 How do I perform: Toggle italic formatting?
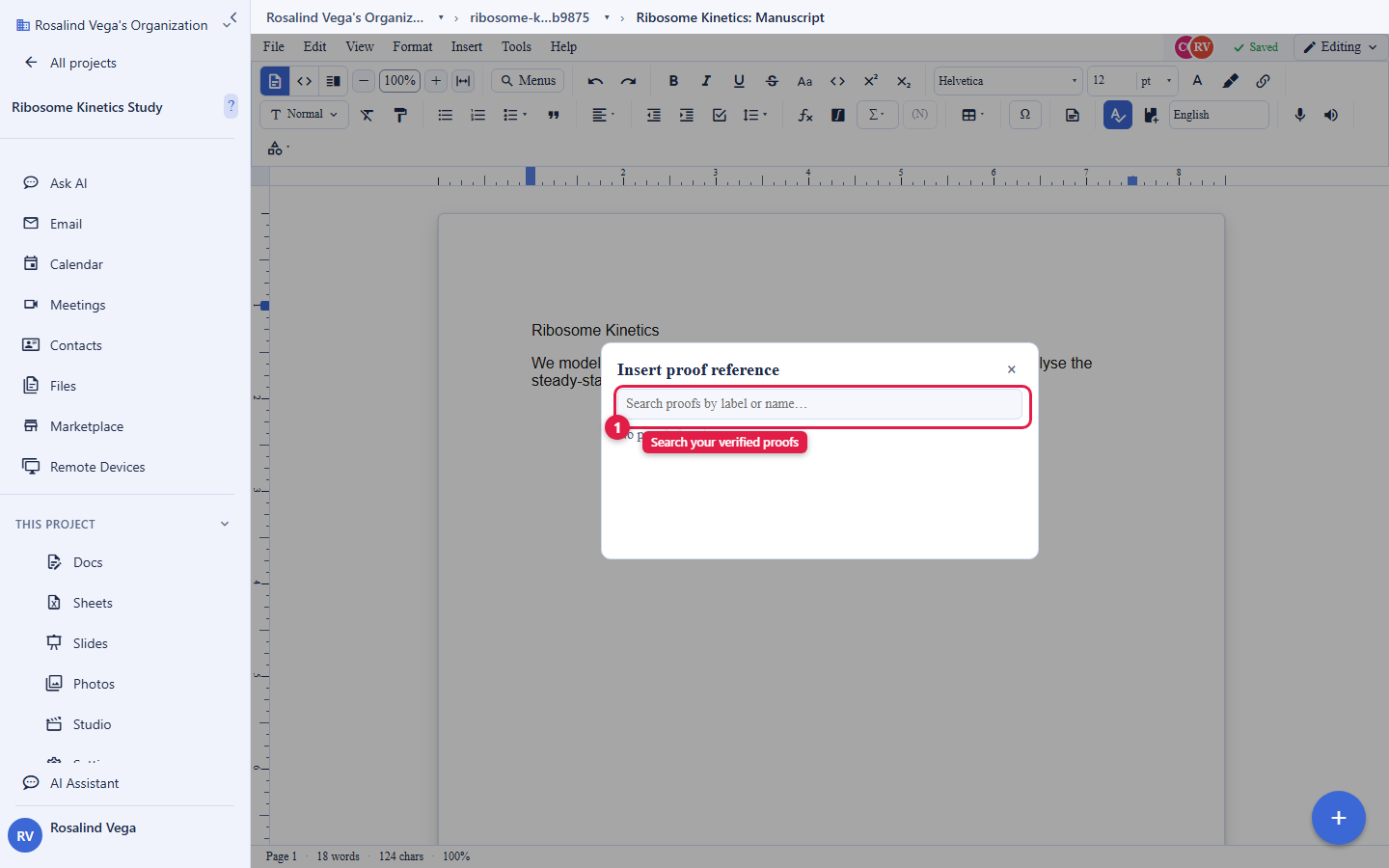[x=706, y=81]
